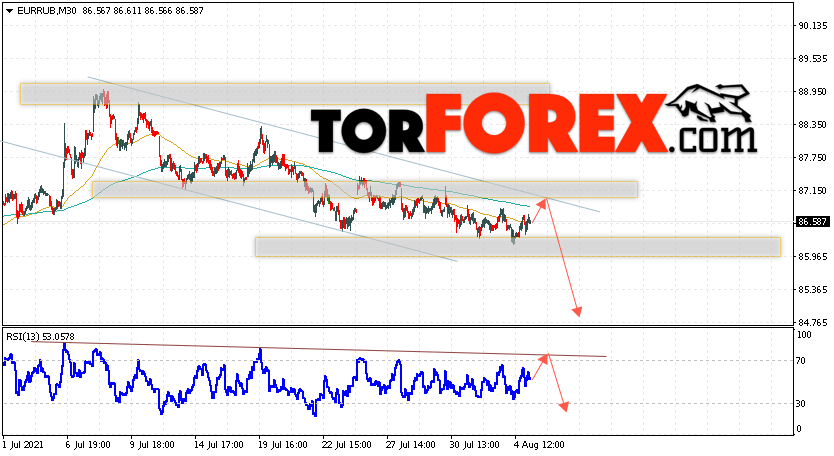The height and width of the screenshot is (456, 834).
Task: Click the 88.350 price axis label
Action: coord(812,125)
